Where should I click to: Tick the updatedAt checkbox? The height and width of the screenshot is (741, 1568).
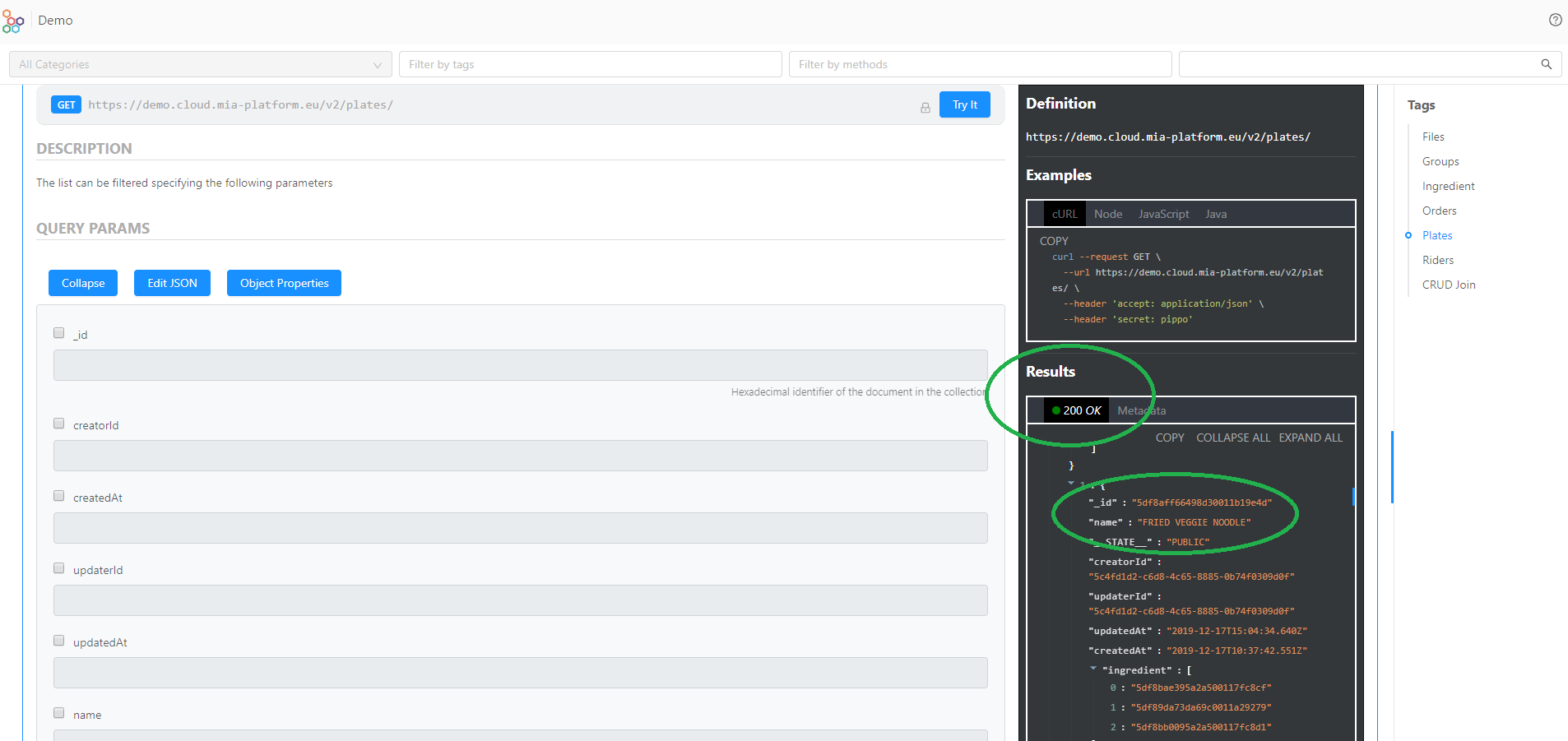click(59, 641)
